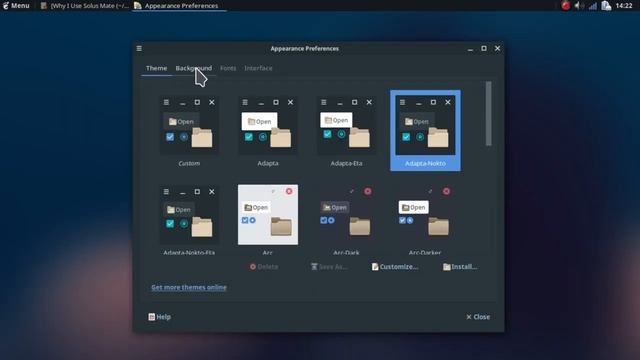Click the clipboard tray icon near the clock
Viewport: 640px width, 360px height.
point(606,5)
